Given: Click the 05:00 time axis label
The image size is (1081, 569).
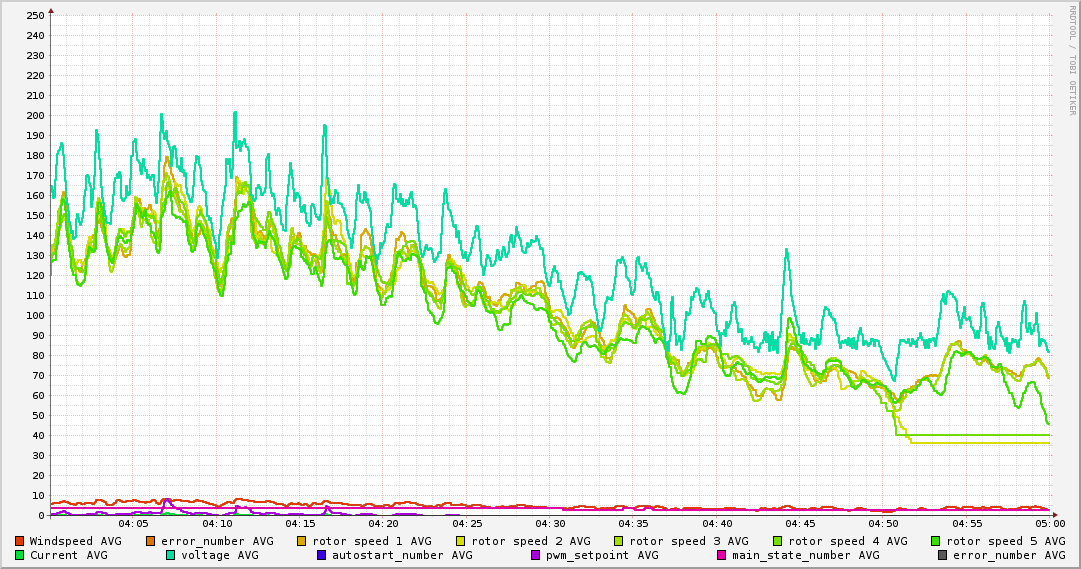Looking at the screenshot, I should pyautogui.click(x=1049, y=523).
